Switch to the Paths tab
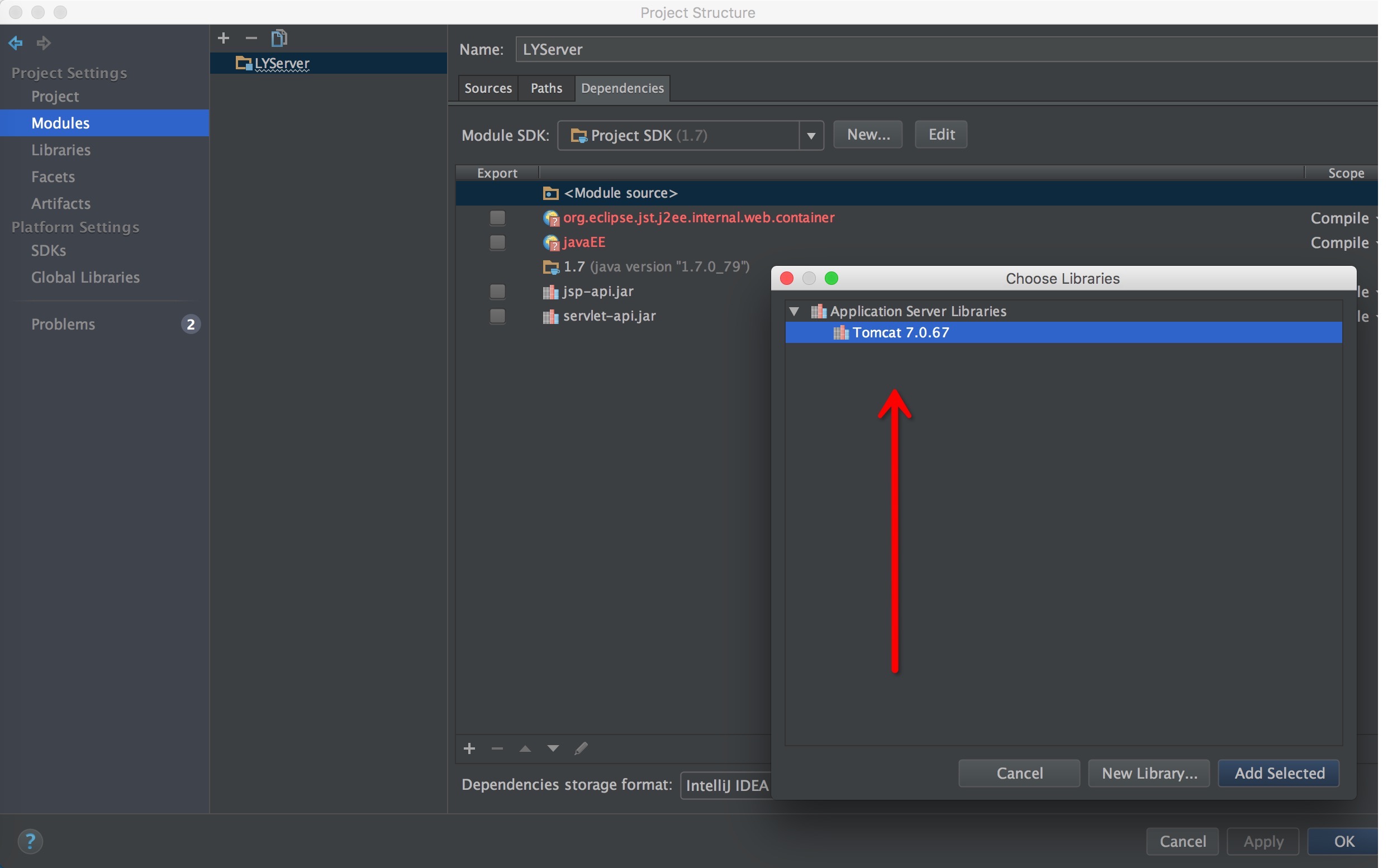The height and width of the screenshot is (868, 1397). [x=546, y=87]
